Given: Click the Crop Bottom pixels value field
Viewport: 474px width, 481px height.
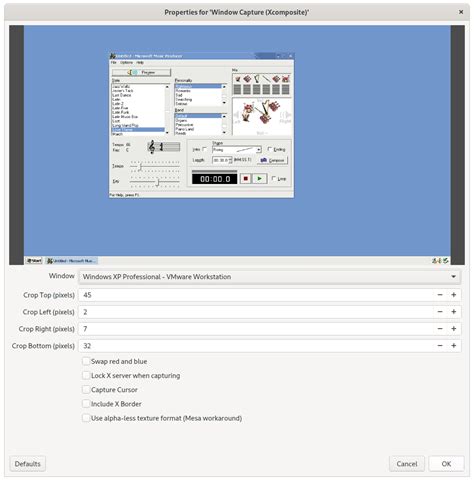Looking at the screenshot, I should (257, 346).
